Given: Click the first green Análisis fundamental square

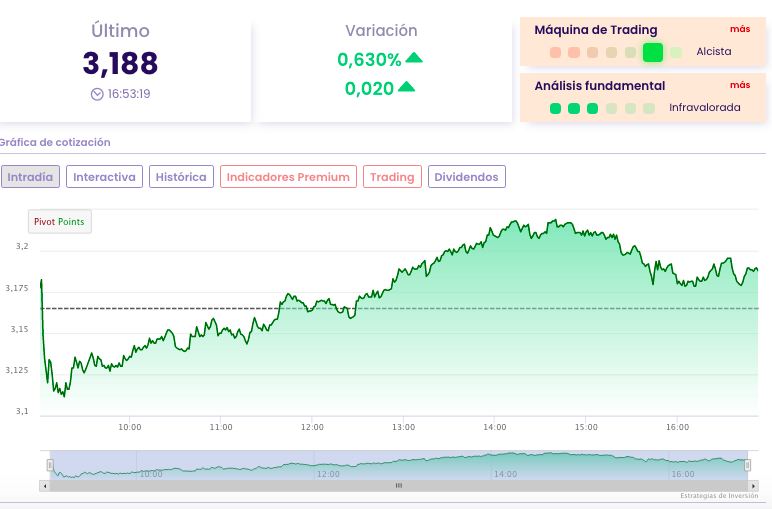Looking at the screenshot, I should 555,108.
